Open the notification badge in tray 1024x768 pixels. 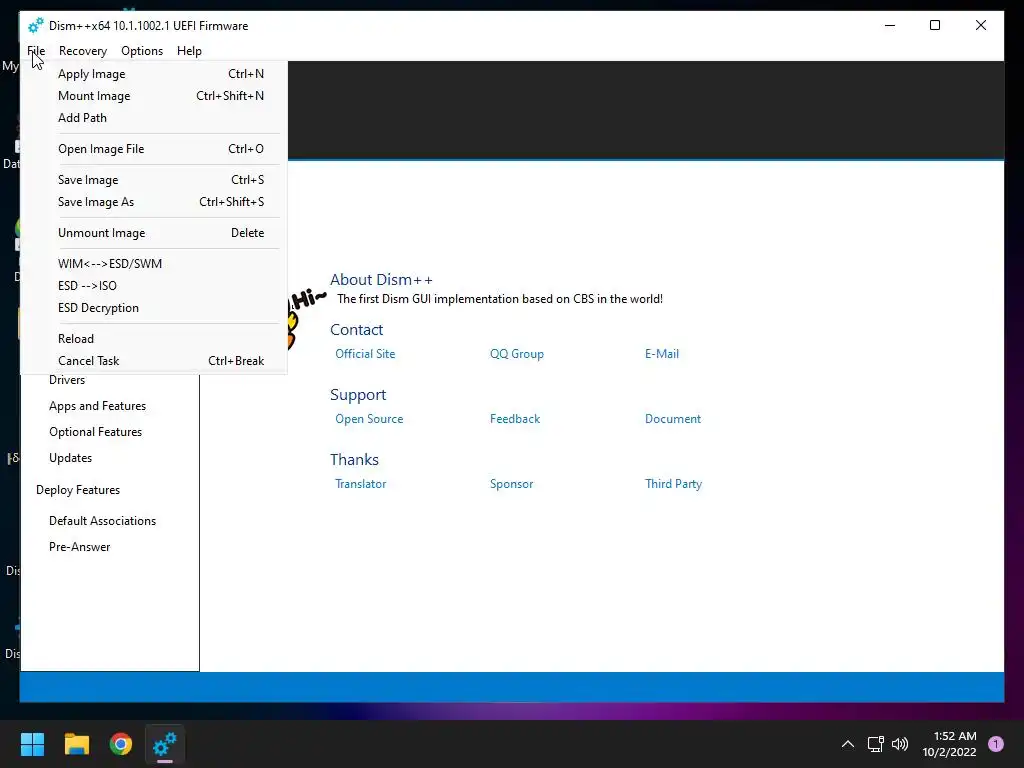coord(996,744)
